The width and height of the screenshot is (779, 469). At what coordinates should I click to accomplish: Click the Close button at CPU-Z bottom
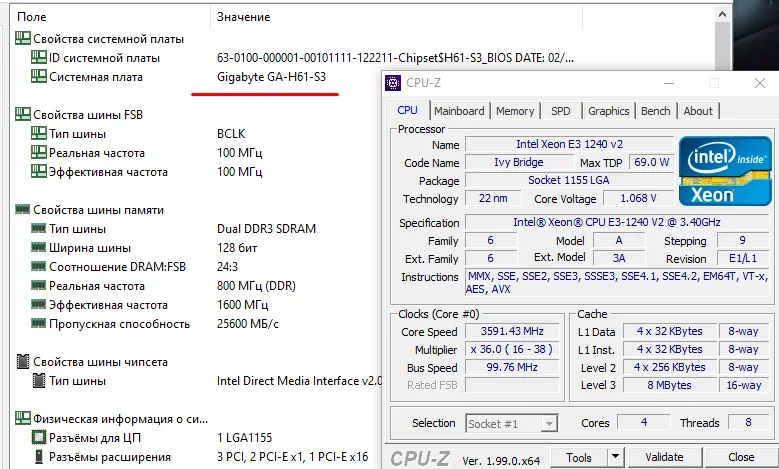click(741, 457)
